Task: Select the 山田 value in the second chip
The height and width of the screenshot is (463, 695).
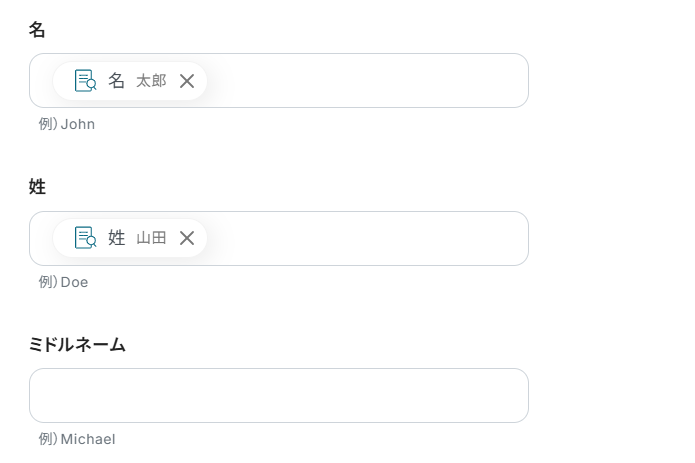Action: coord(151,238)
